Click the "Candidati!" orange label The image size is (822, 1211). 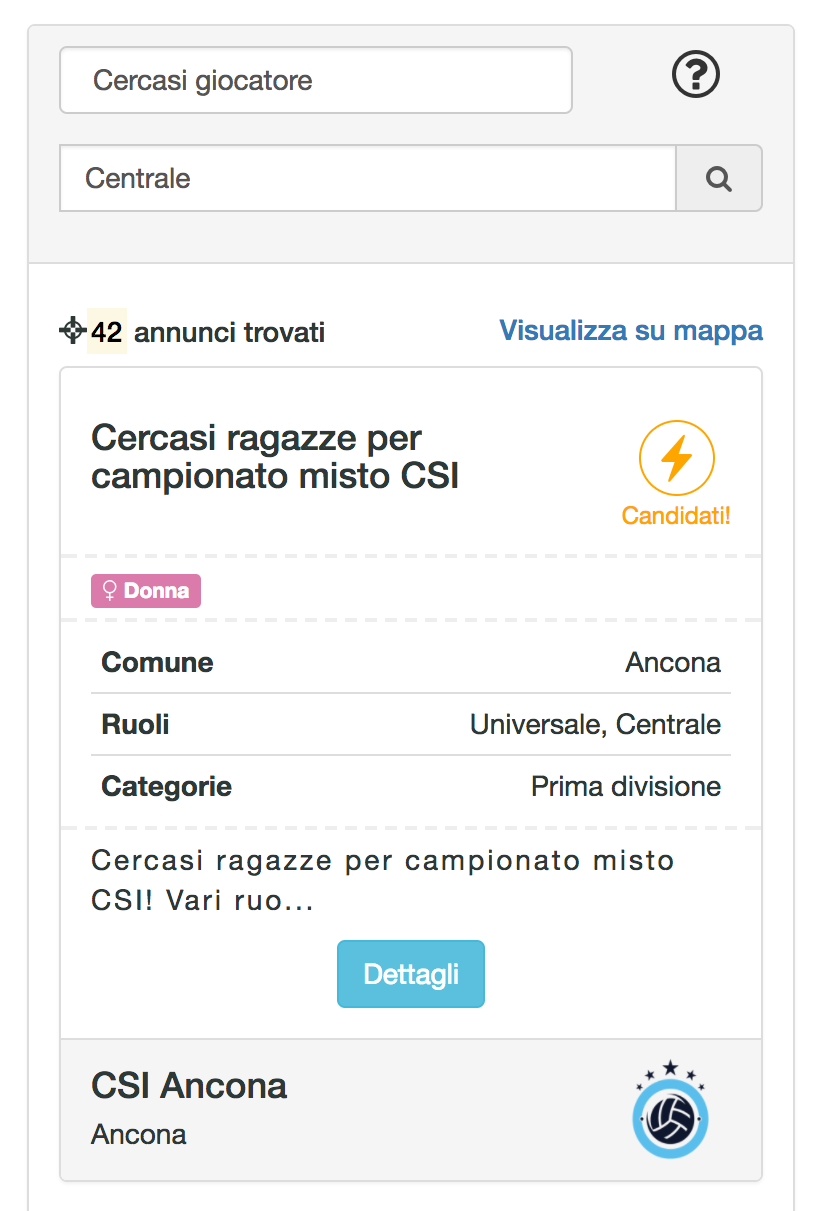[676, 516]
